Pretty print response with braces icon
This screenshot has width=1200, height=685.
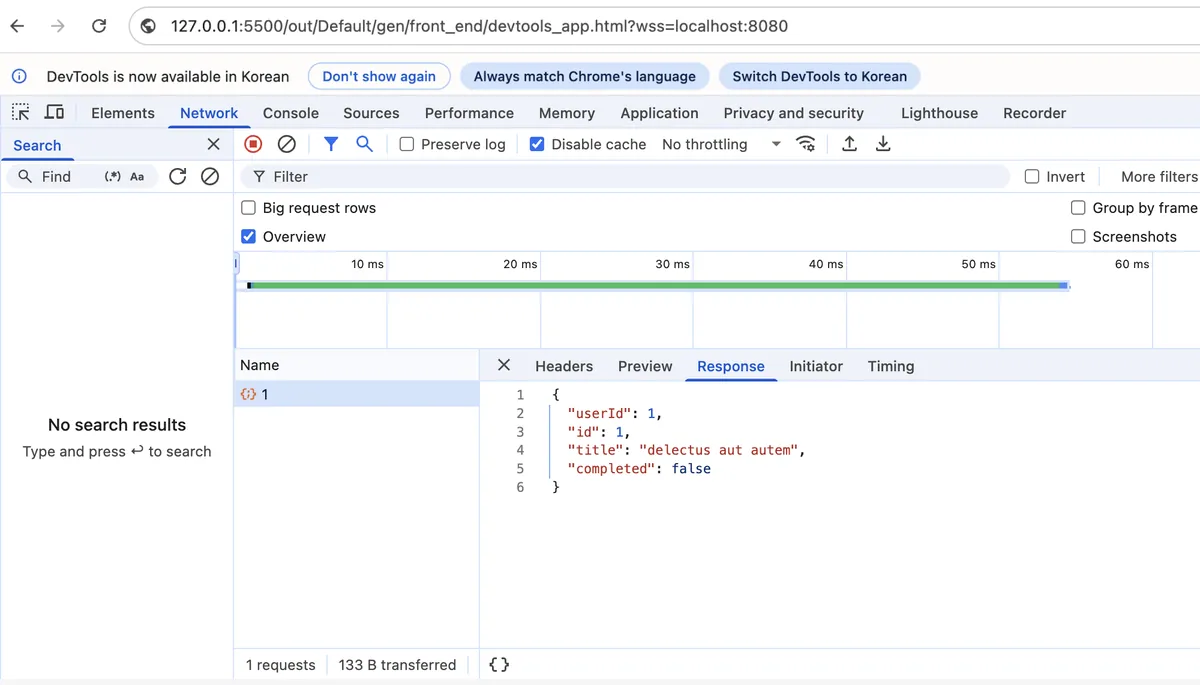coord(499,664)
